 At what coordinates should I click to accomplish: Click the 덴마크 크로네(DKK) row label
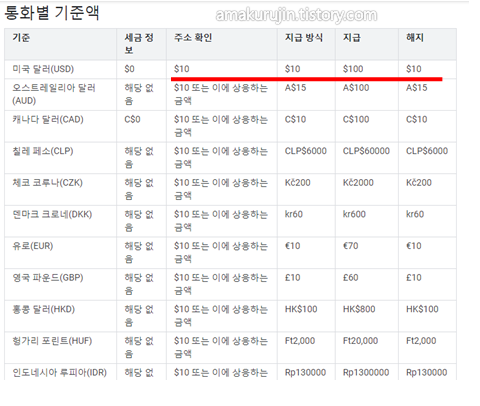coord(52,214)
